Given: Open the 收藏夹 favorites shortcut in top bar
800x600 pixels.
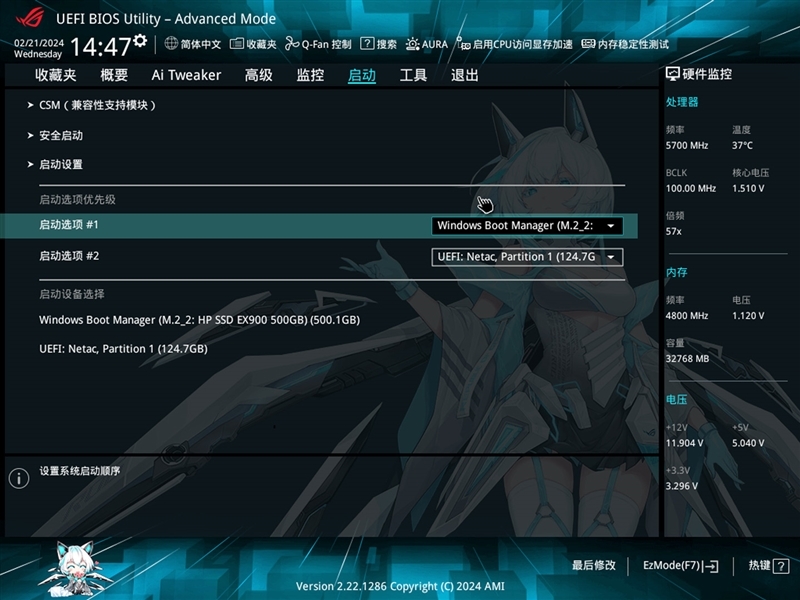Looking at the screenshot, I should [257, 44].
